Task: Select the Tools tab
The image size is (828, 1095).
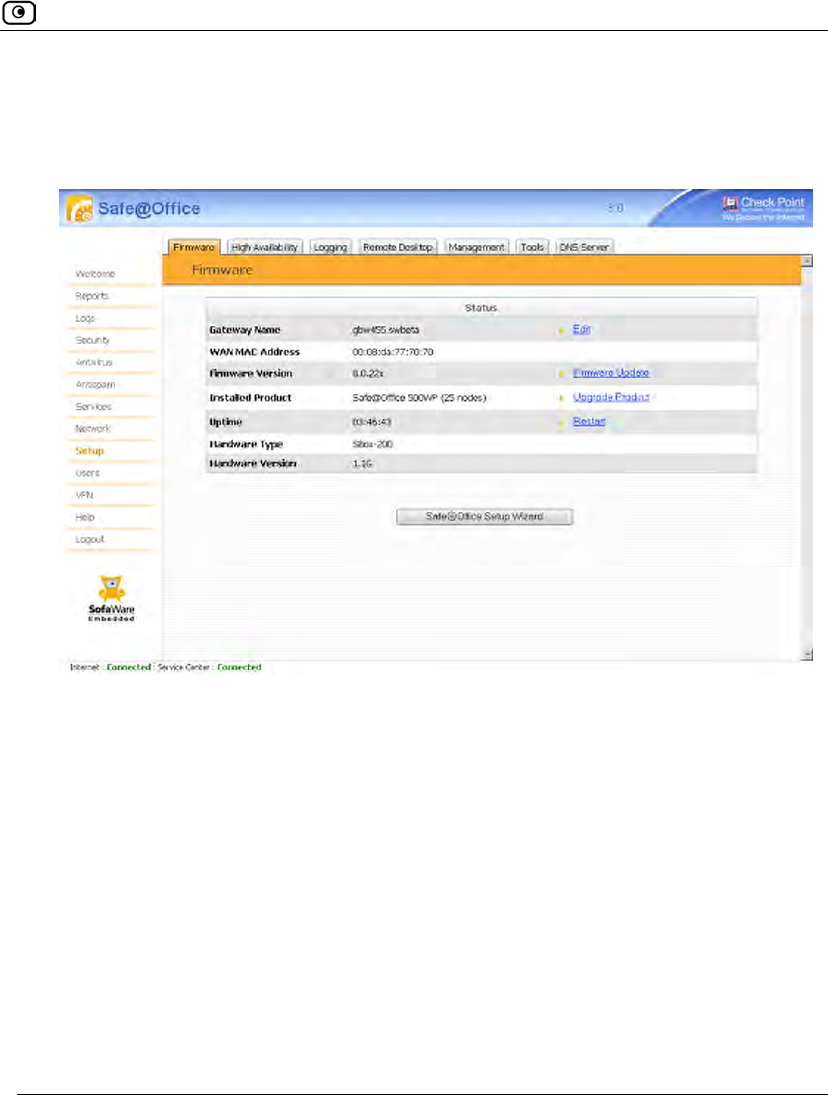Action: coord(532,247)
